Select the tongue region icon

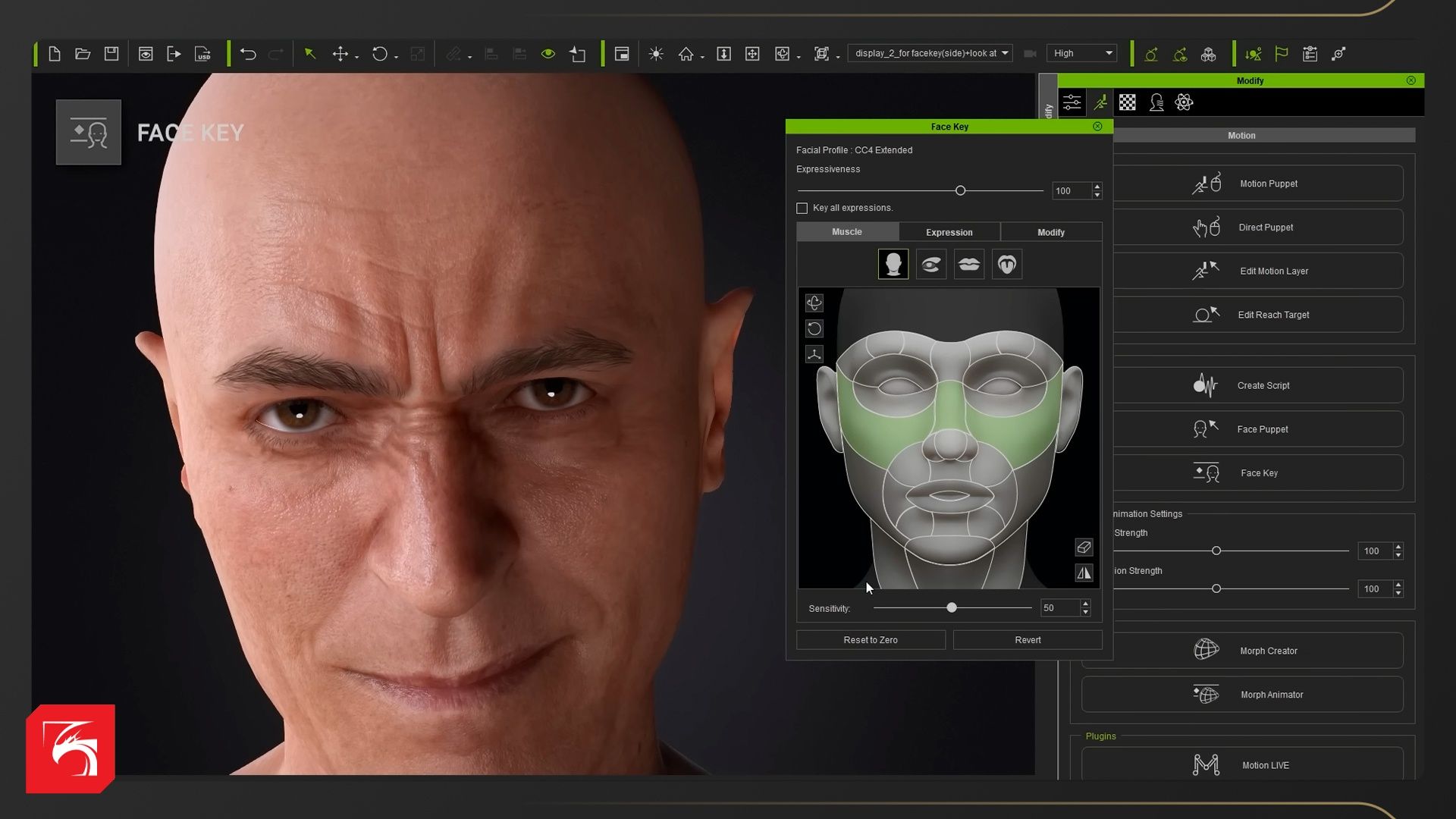[x=1007, y=265]
